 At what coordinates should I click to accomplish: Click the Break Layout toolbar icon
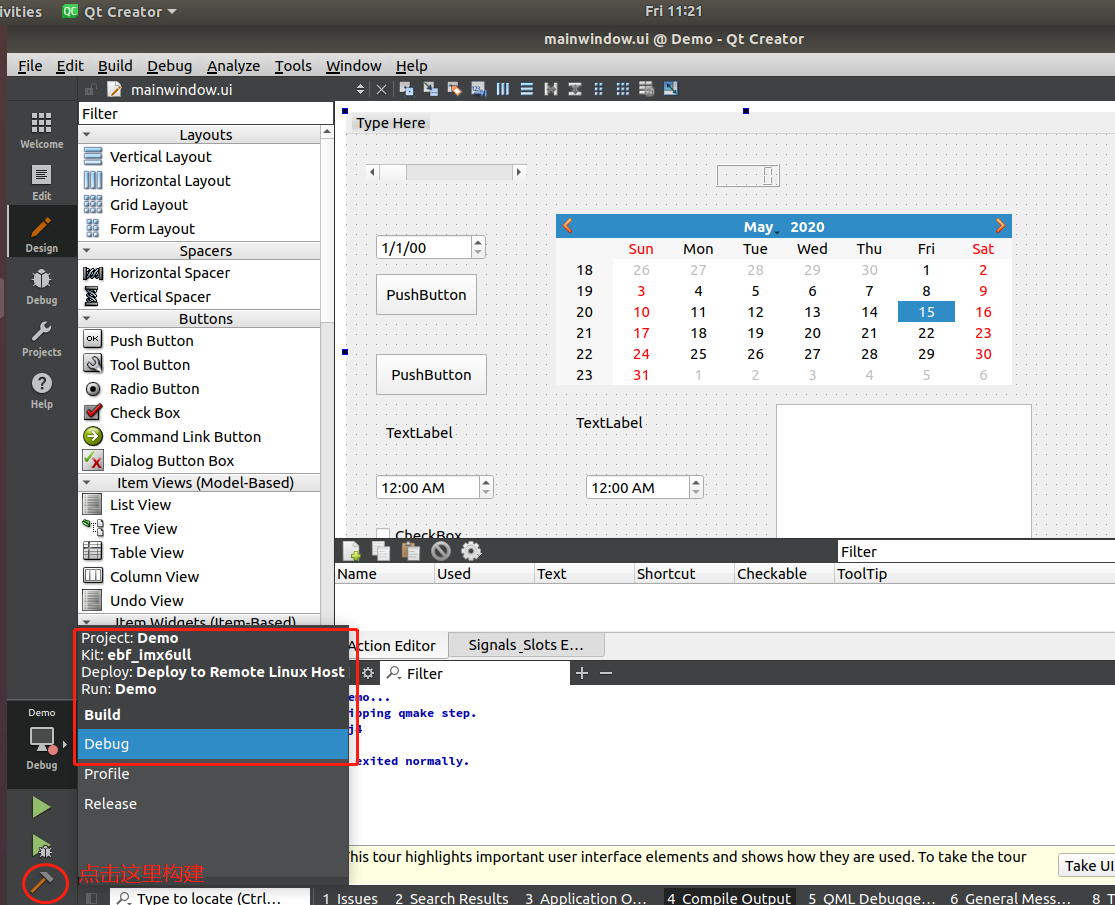646,89
